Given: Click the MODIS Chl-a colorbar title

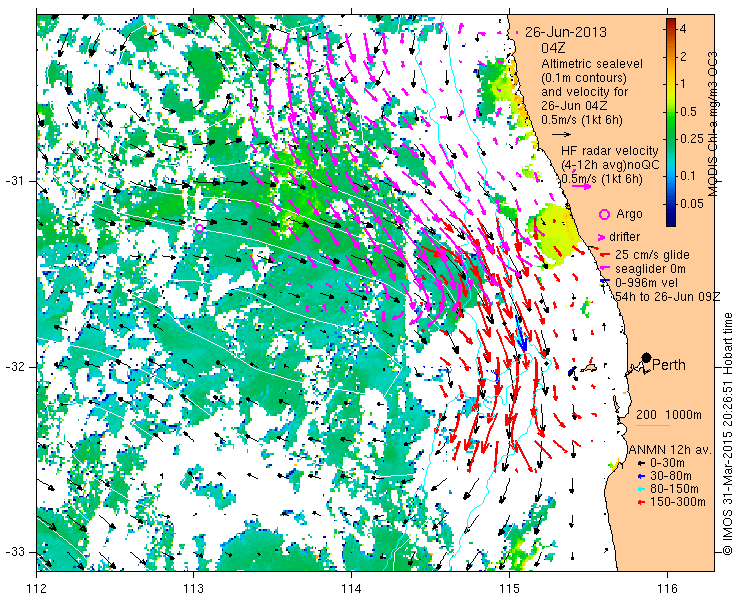Looking at the screenshot, I should pyautogui.click(x=713, y=124).
